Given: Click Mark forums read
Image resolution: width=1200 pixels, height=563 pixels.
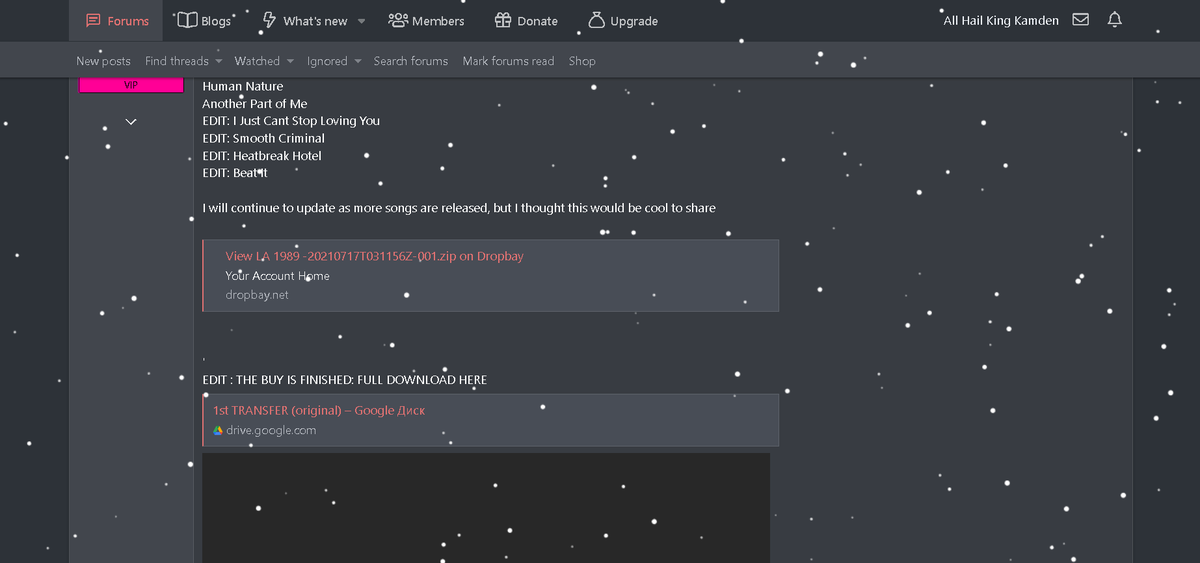Looking at the screenshot, I should point(508,61).
